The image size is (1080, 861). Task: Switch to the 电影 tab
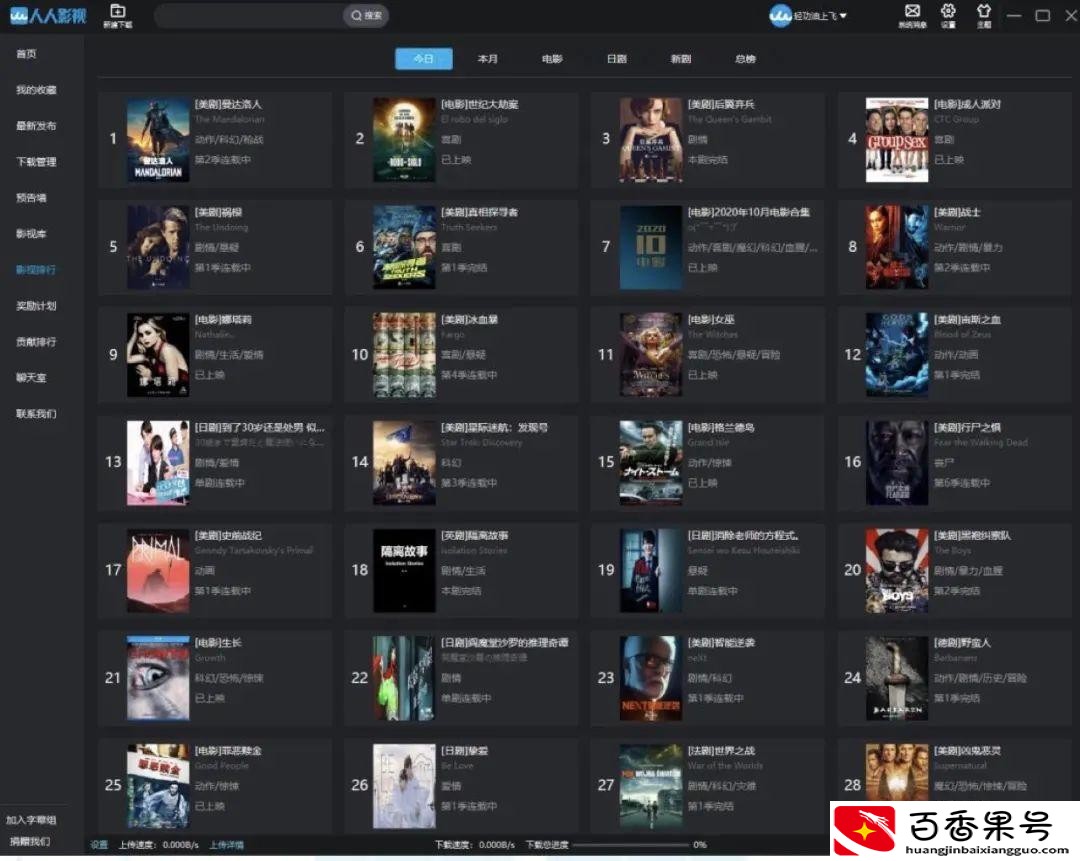point(552,59)
